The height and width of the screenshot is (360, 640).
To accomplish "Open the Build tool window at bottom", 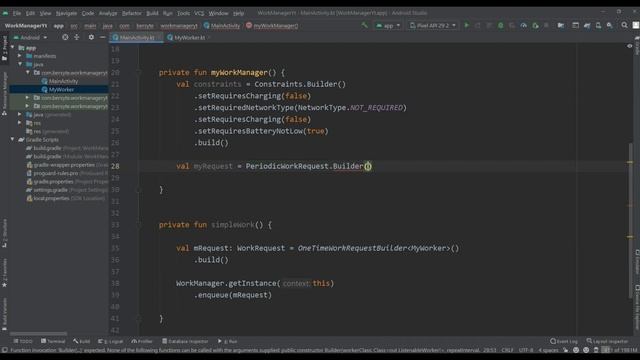I will click(82, 341).
